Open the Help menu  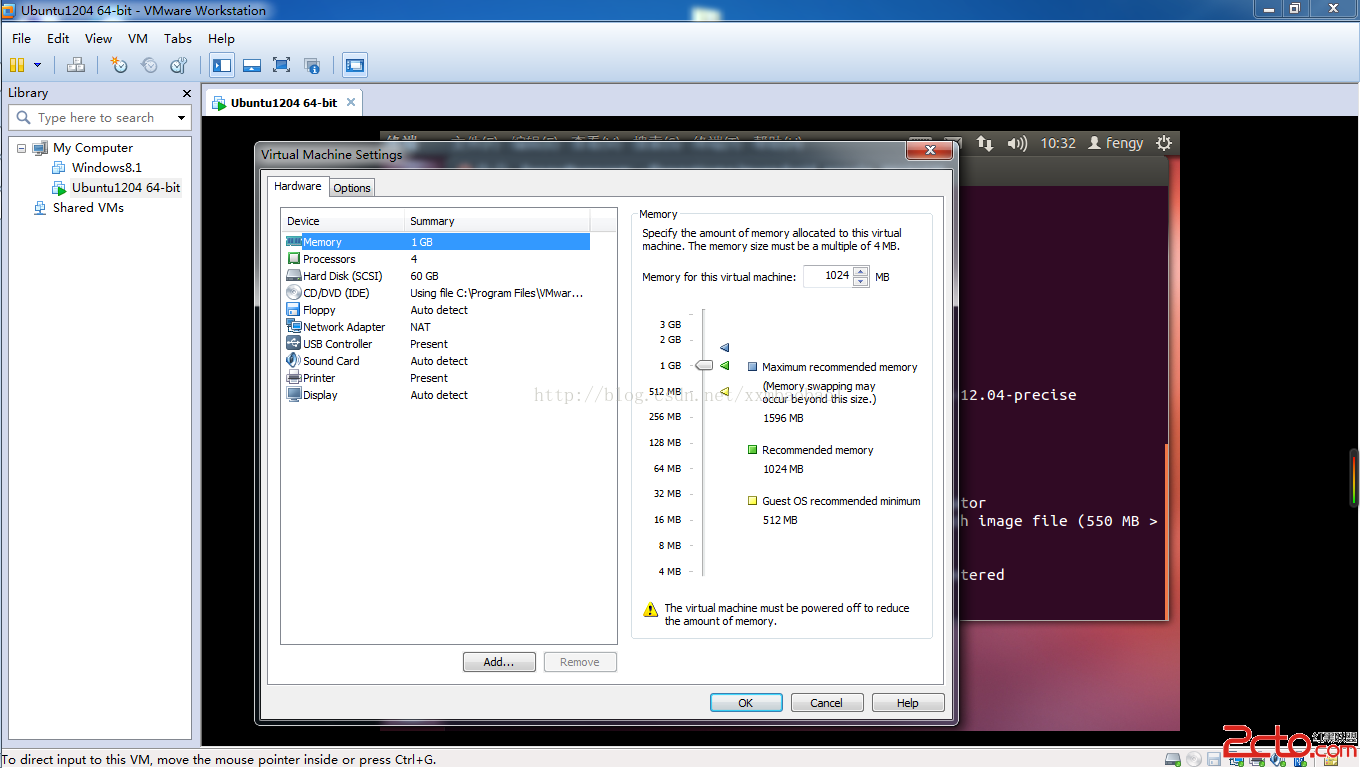pos(221,38)
